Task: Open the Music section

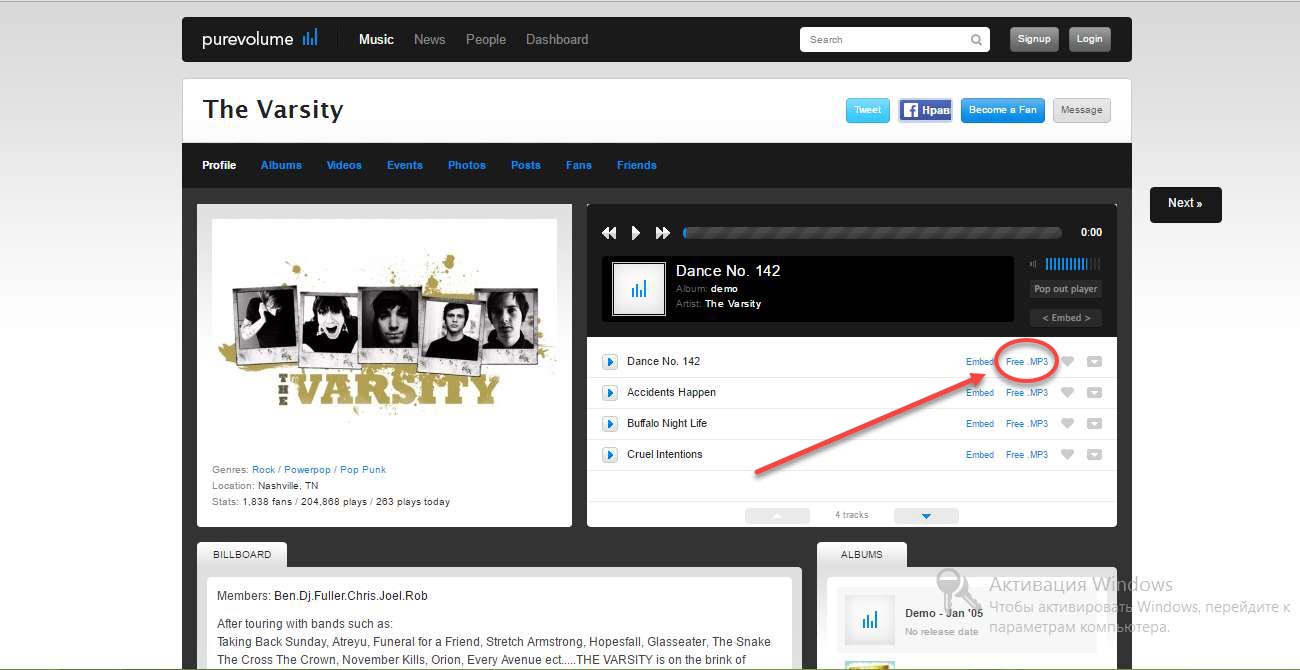Action: coord(376,40)
